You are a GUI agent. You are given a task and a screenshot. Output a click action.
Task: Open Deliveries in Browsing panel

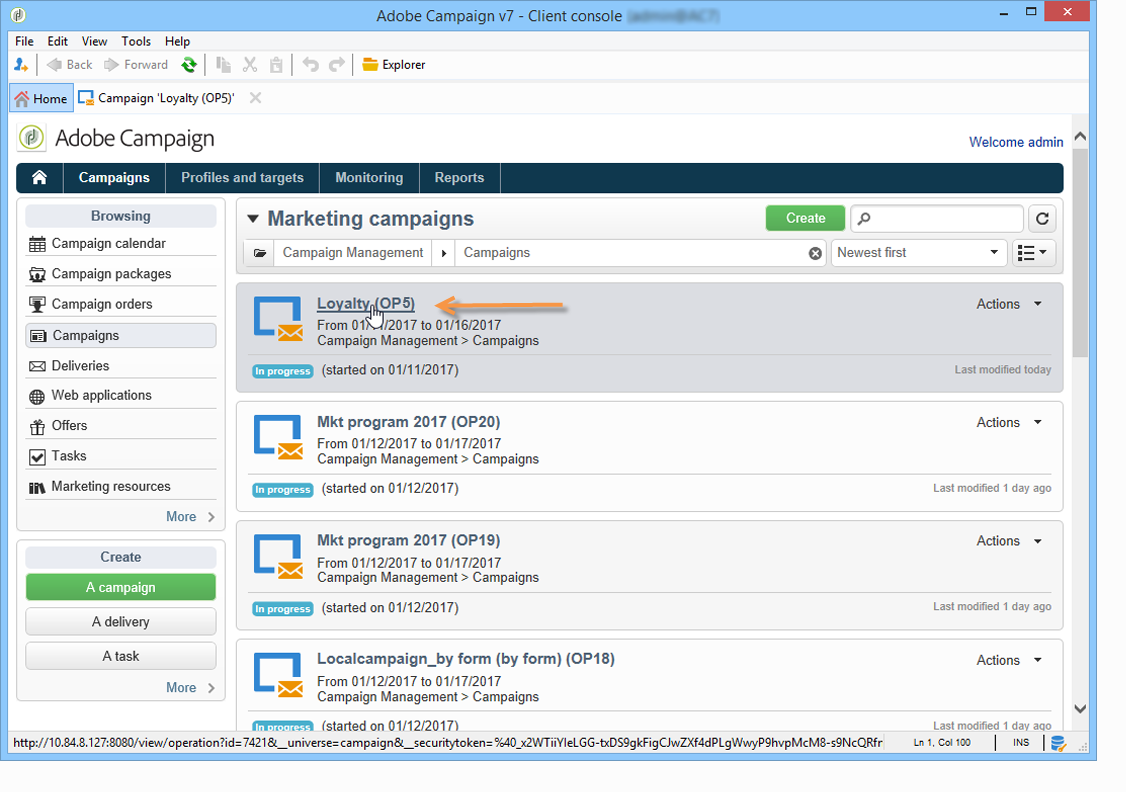pyautogui.click(x=121, y=365)
